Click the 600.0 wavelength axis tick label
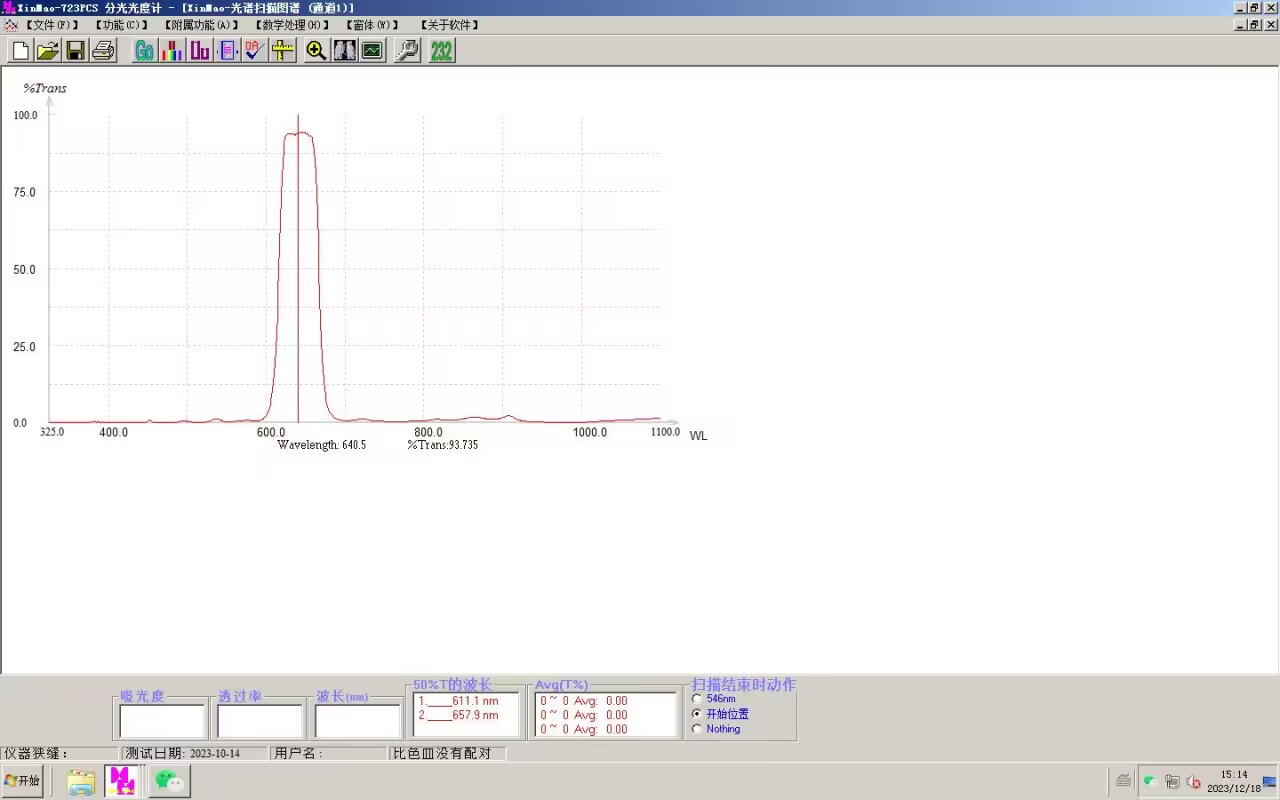 click(x=271, y=432)
